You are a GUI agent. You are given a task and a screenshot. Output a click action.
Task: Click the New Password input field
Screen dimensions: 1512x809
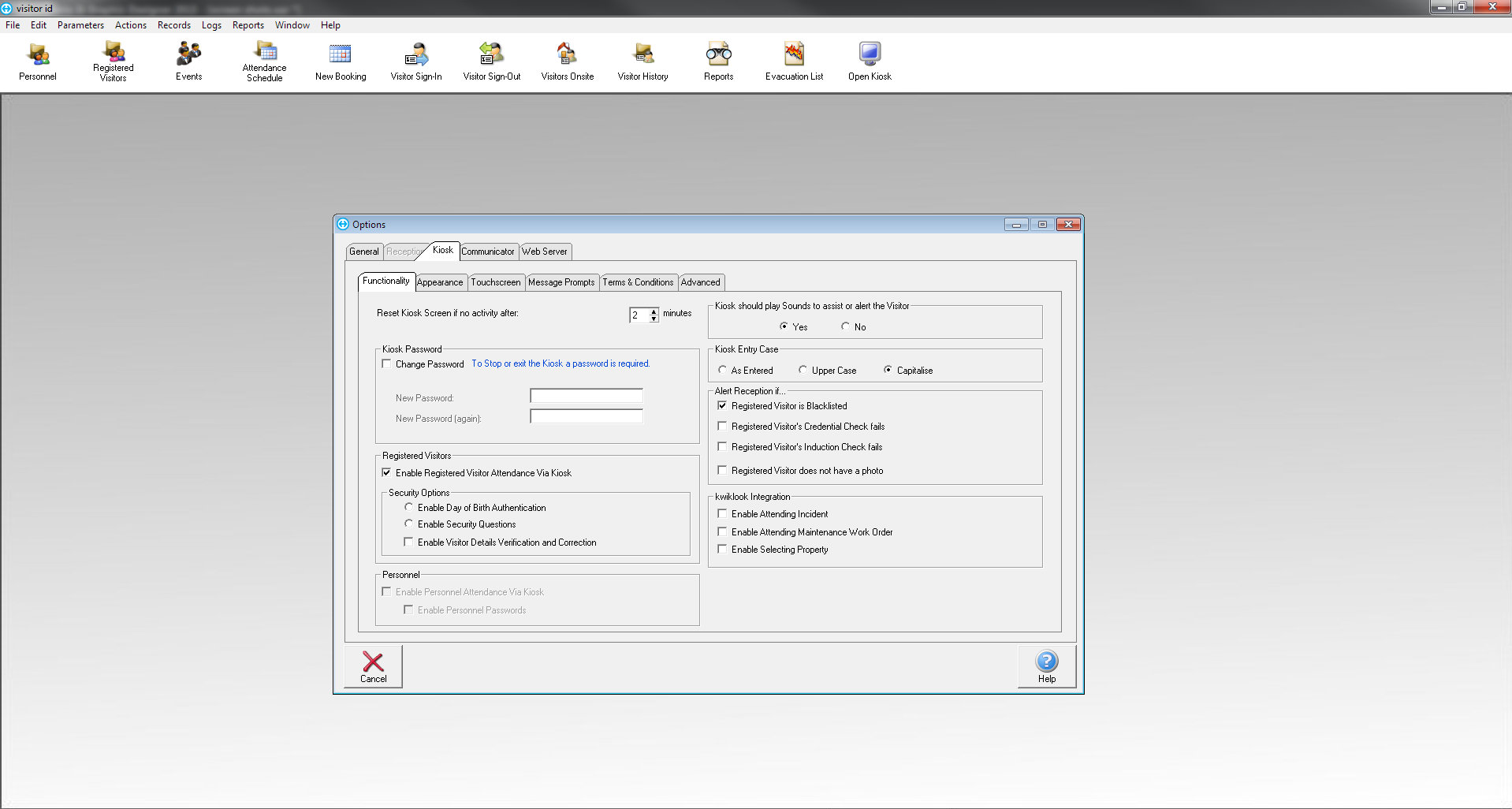pos(586,396)
